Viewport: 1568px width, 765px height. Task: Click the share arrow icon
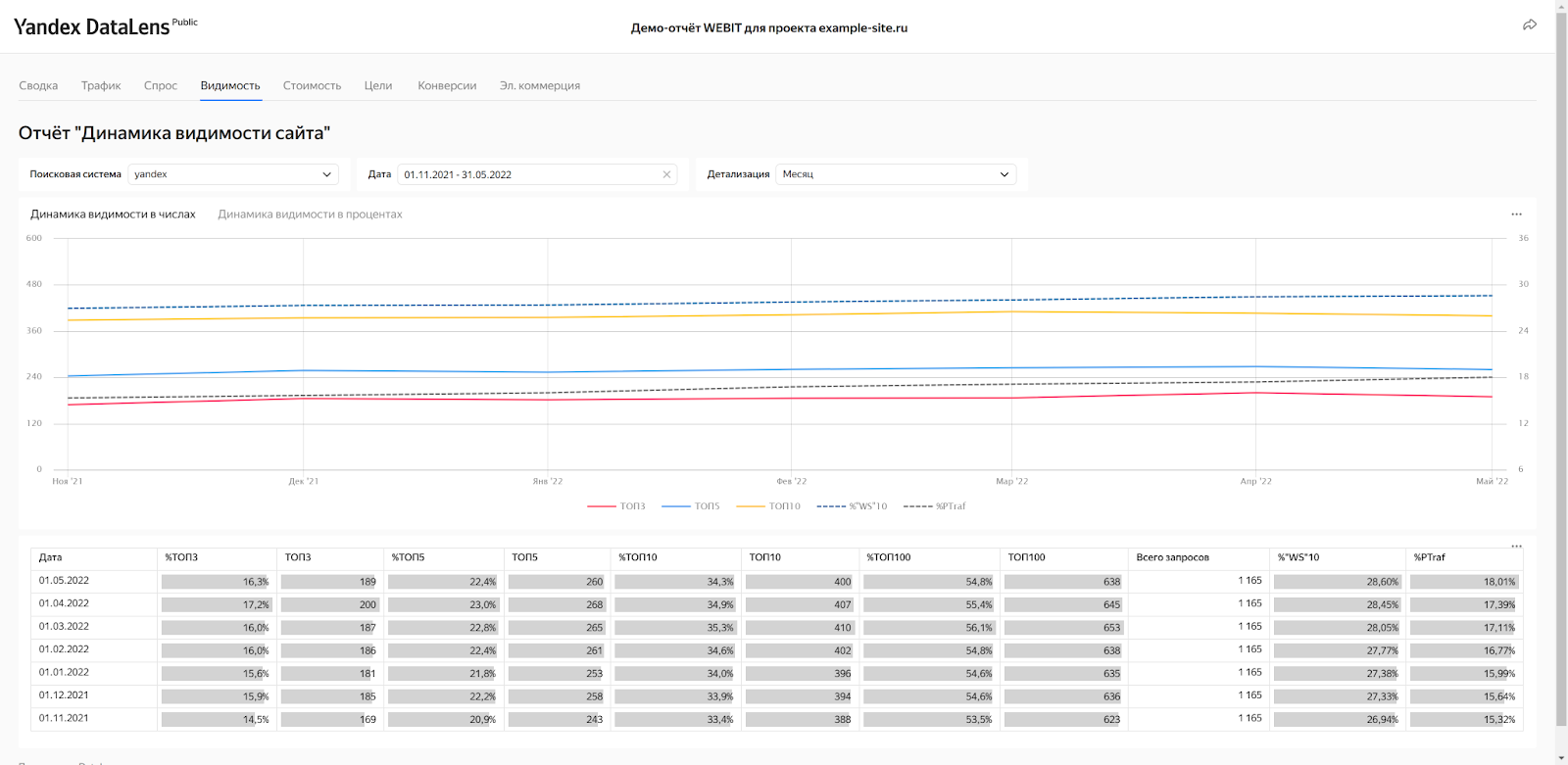coord(1529,25)
